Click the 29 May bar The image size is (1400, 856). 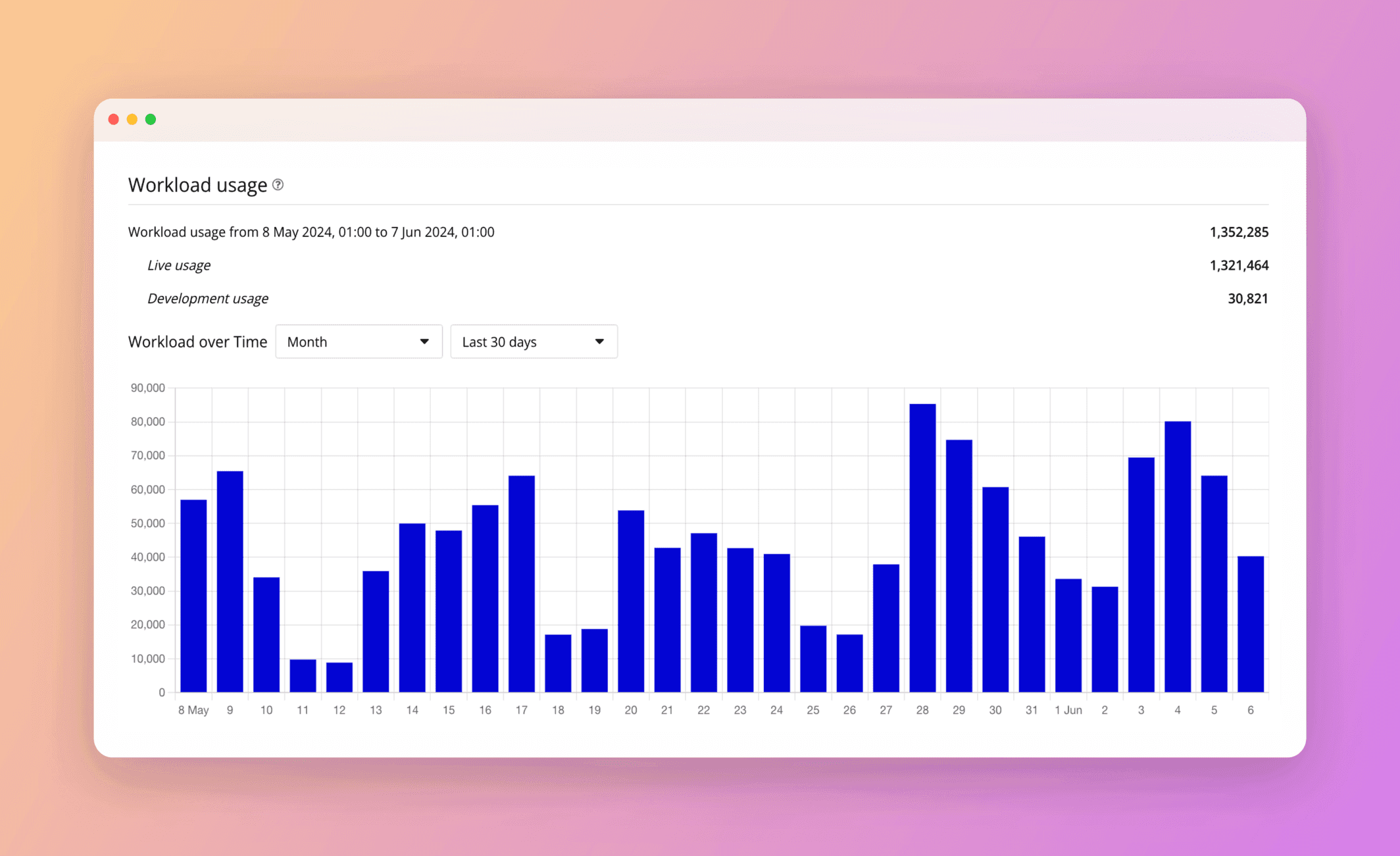(x=959, y=566)
